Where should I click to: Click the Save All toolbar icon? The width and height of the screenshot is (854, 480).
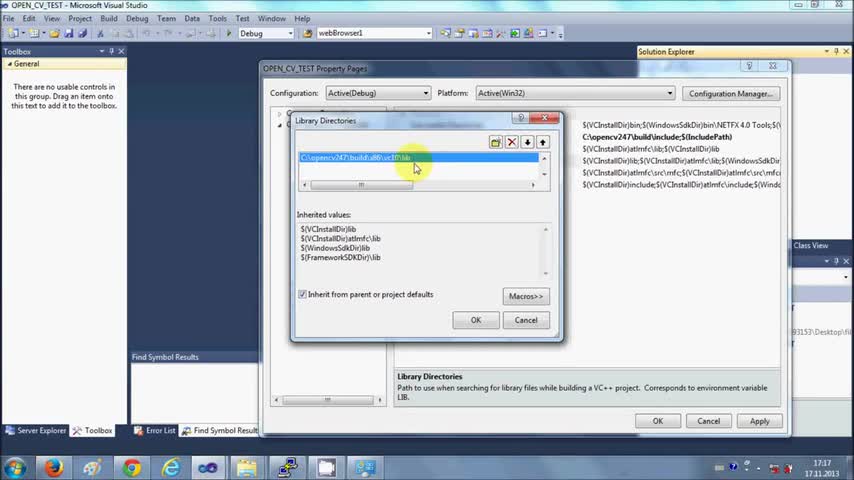click(x=82, y=33)
